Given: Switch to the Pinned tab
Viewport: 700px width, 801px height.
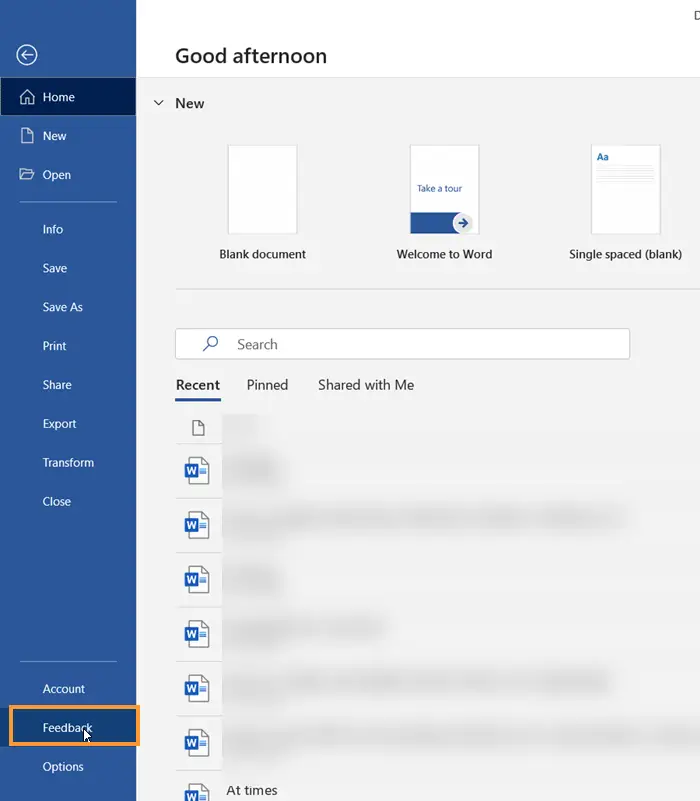Looking at the screenshot, I should [267, 385].
